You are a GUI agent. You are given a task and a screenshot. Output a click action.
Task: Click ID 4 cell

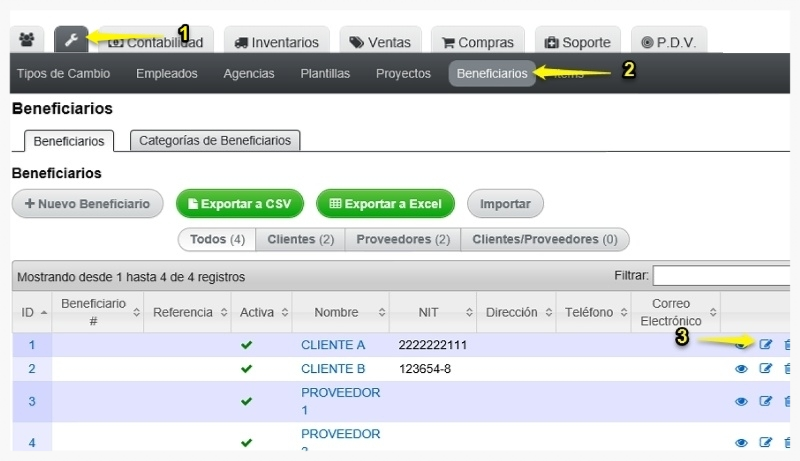coord(32,442)
